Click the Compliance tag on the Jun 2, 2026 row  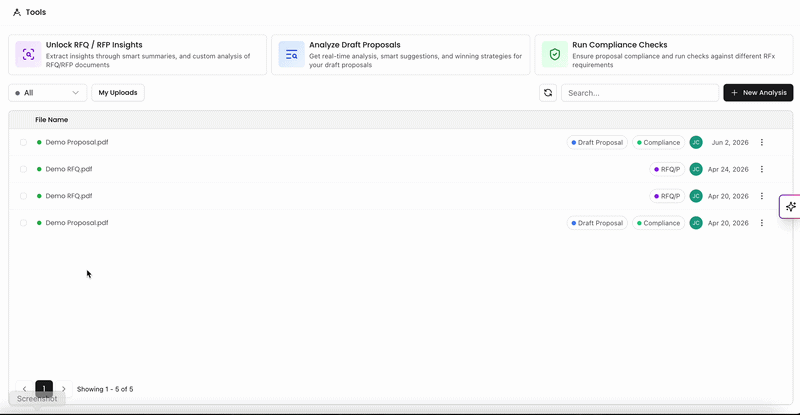click(x=658, y=142)
